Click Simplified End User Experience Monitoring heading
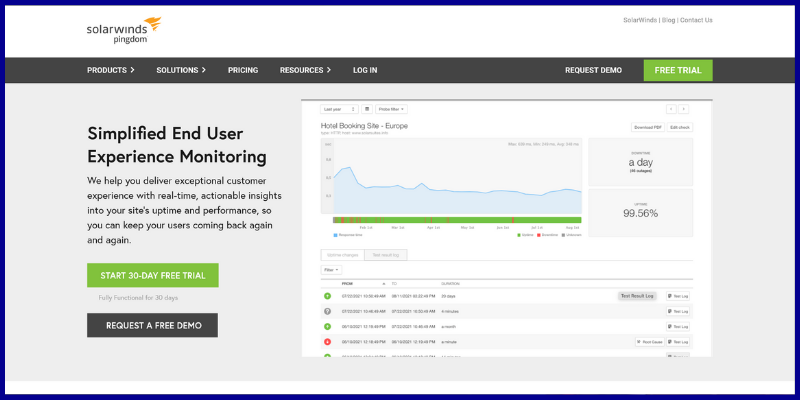The width and height of the screenshot is (800, 400). click(x=177, y=145)
